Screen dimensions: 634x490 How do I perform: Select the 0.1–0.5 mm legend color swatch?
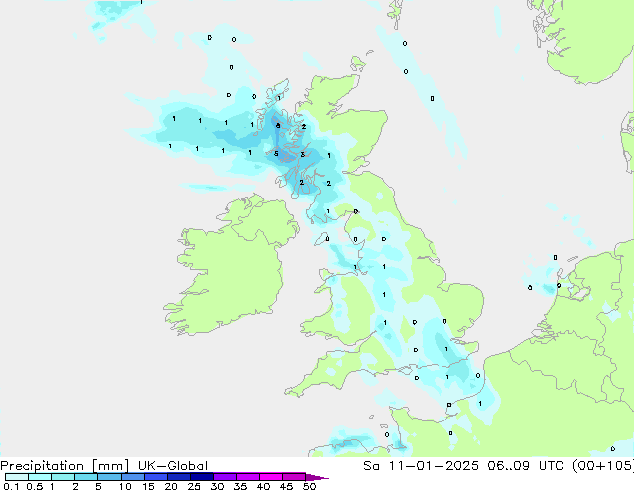[17, 477]
